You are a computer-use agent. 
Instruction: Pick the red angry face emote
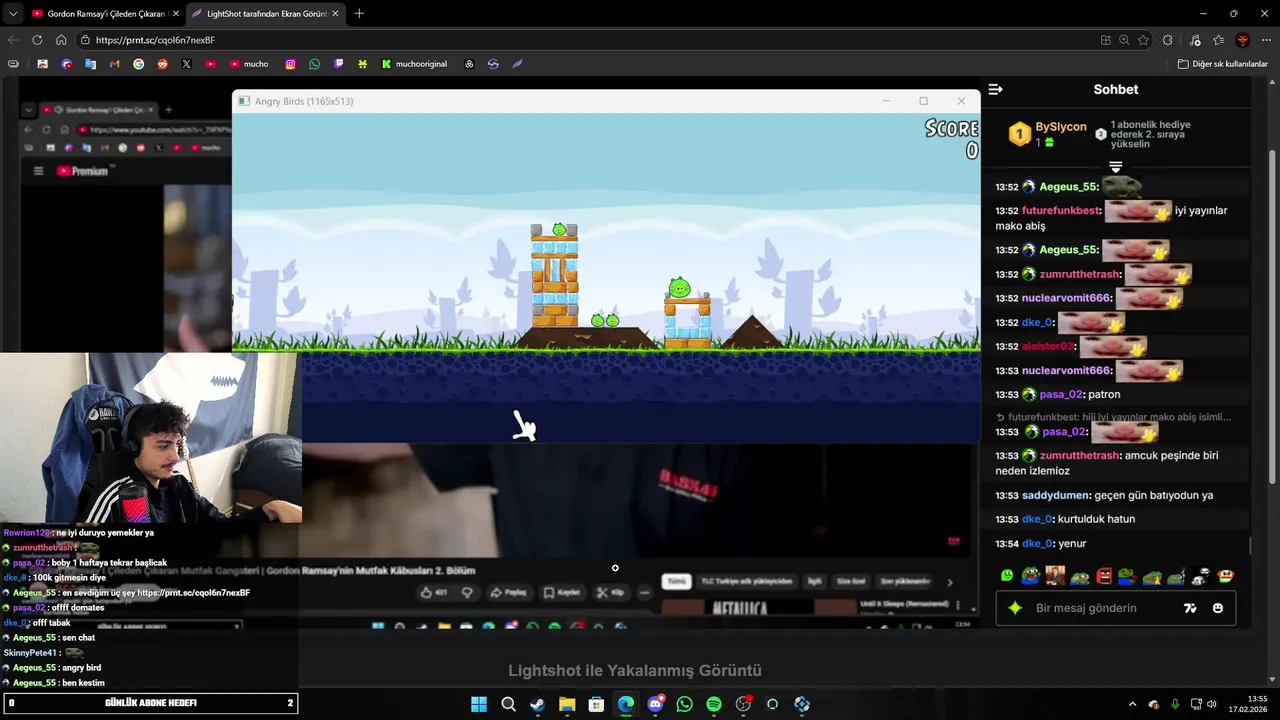1104,576
